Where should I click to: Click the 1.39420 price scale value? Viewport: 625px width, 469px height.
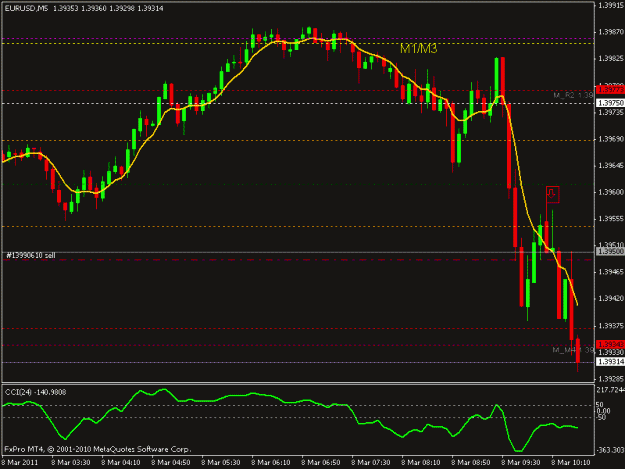611,298
